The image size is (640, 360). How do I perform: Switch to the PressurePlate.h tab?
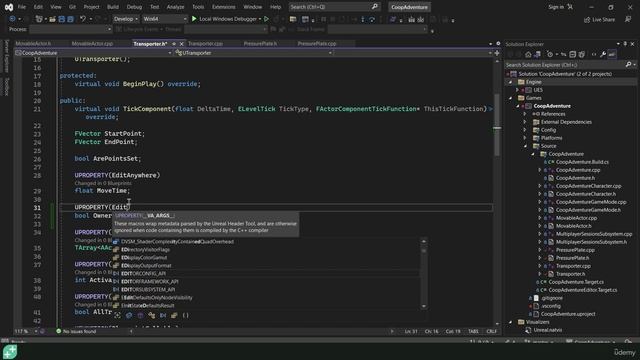[260, 44]
